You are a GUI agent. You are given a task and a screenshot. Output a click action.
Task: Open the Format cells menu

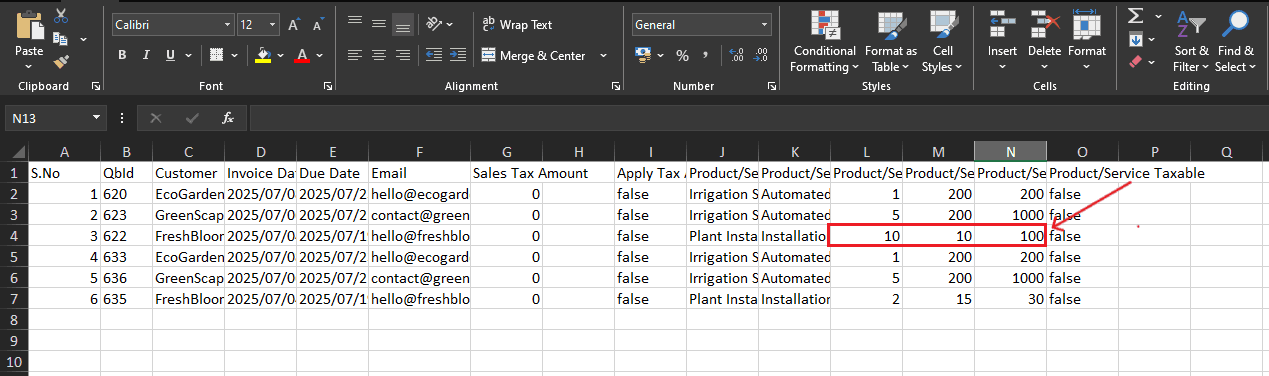(1086, 41)
